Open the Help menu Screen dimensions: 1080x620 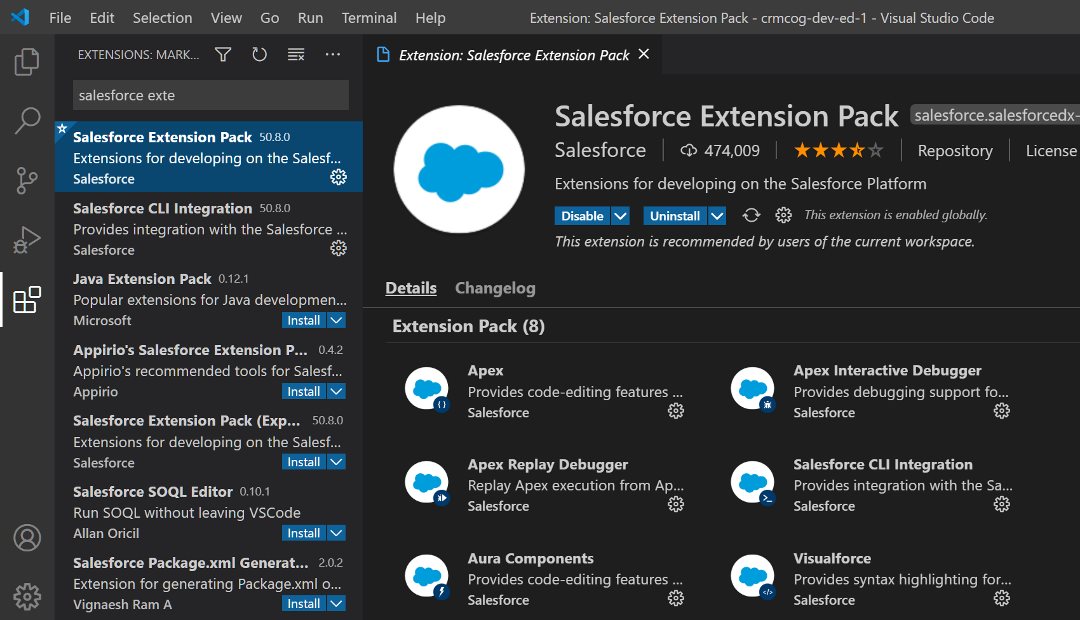(430, 18)
